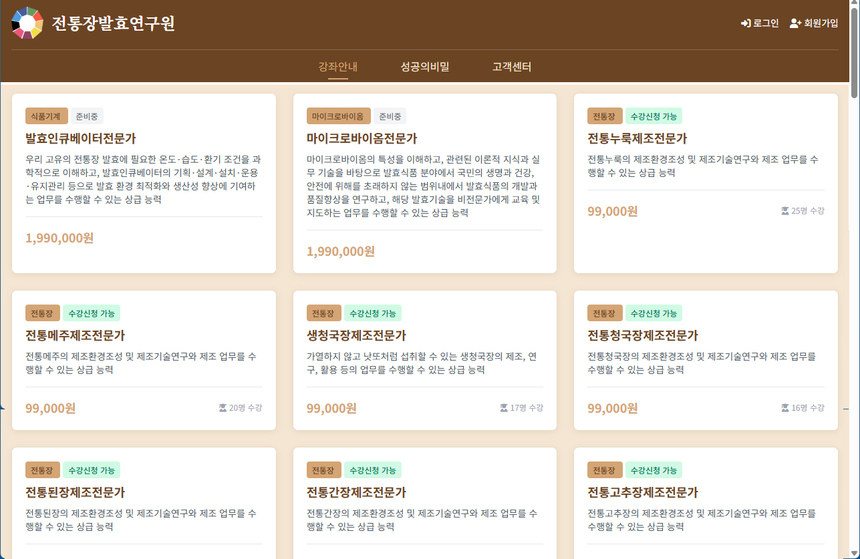Viewport: 860px width, 559px height.
Task: Open the 고객센터 tab
Action: [511, 67]
